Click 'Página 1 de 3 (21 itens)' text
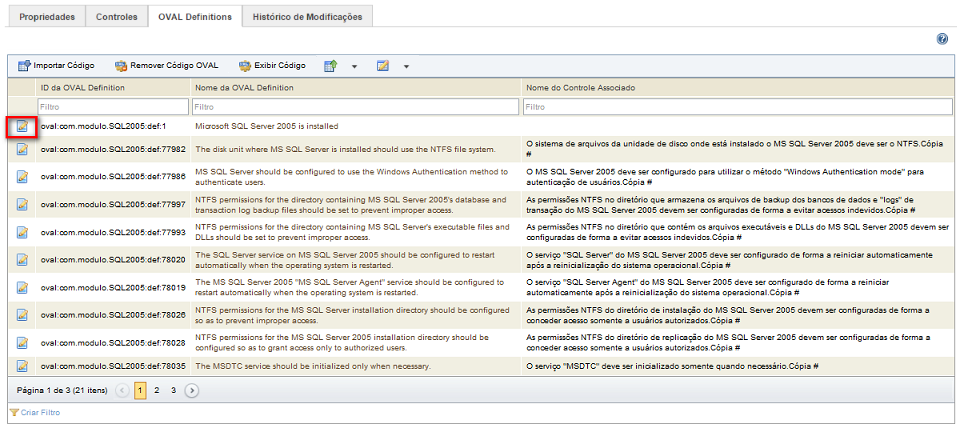The image size is (960, 424). pyautogui.click(x=62, y=390)
